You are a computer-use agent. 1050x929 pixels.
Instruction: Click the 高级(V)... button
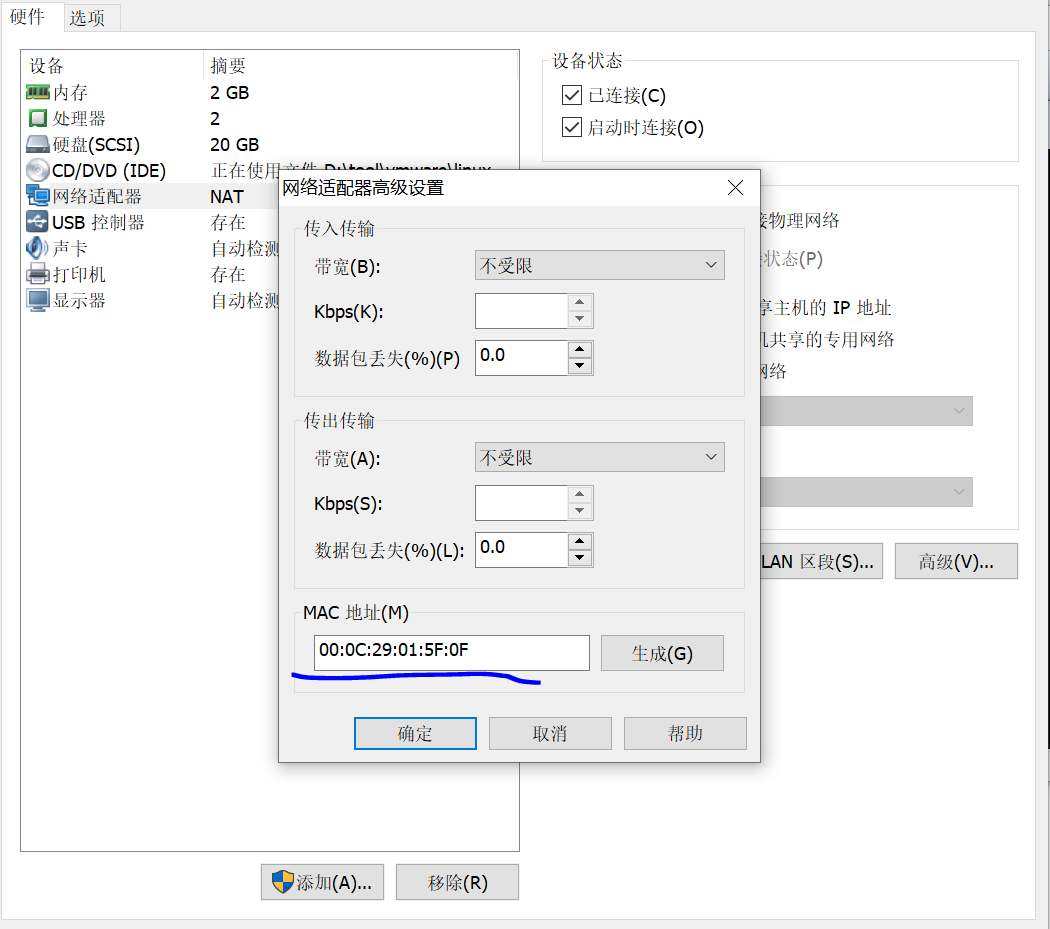pyautogui.click(x=956, y=561)
